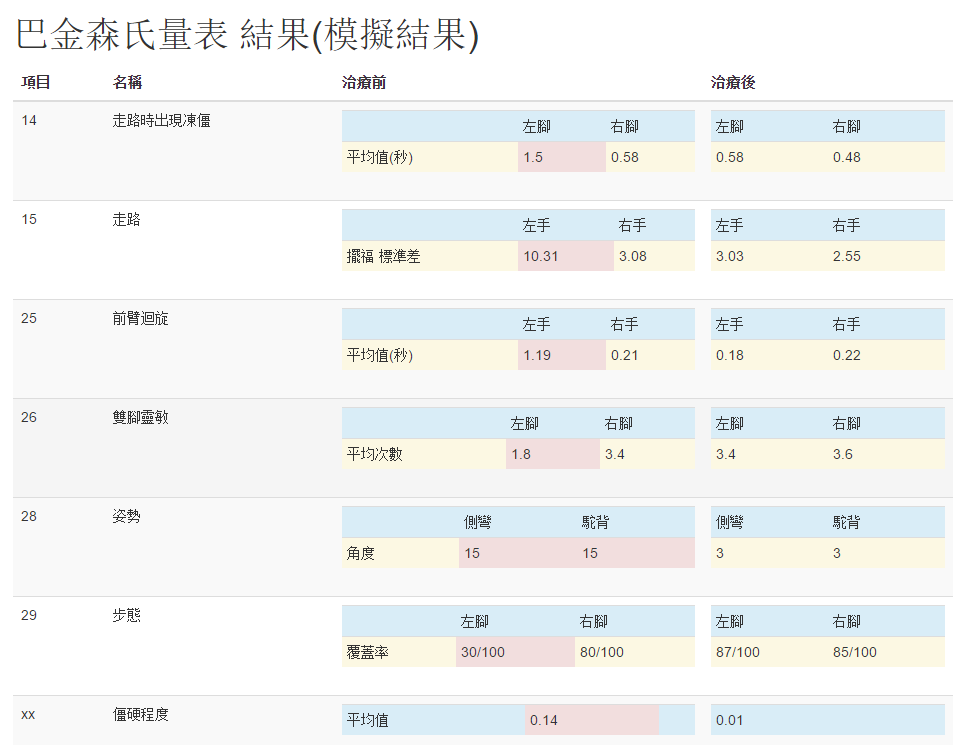Select the 走路時出現凍僵 row name

(161, 121)
